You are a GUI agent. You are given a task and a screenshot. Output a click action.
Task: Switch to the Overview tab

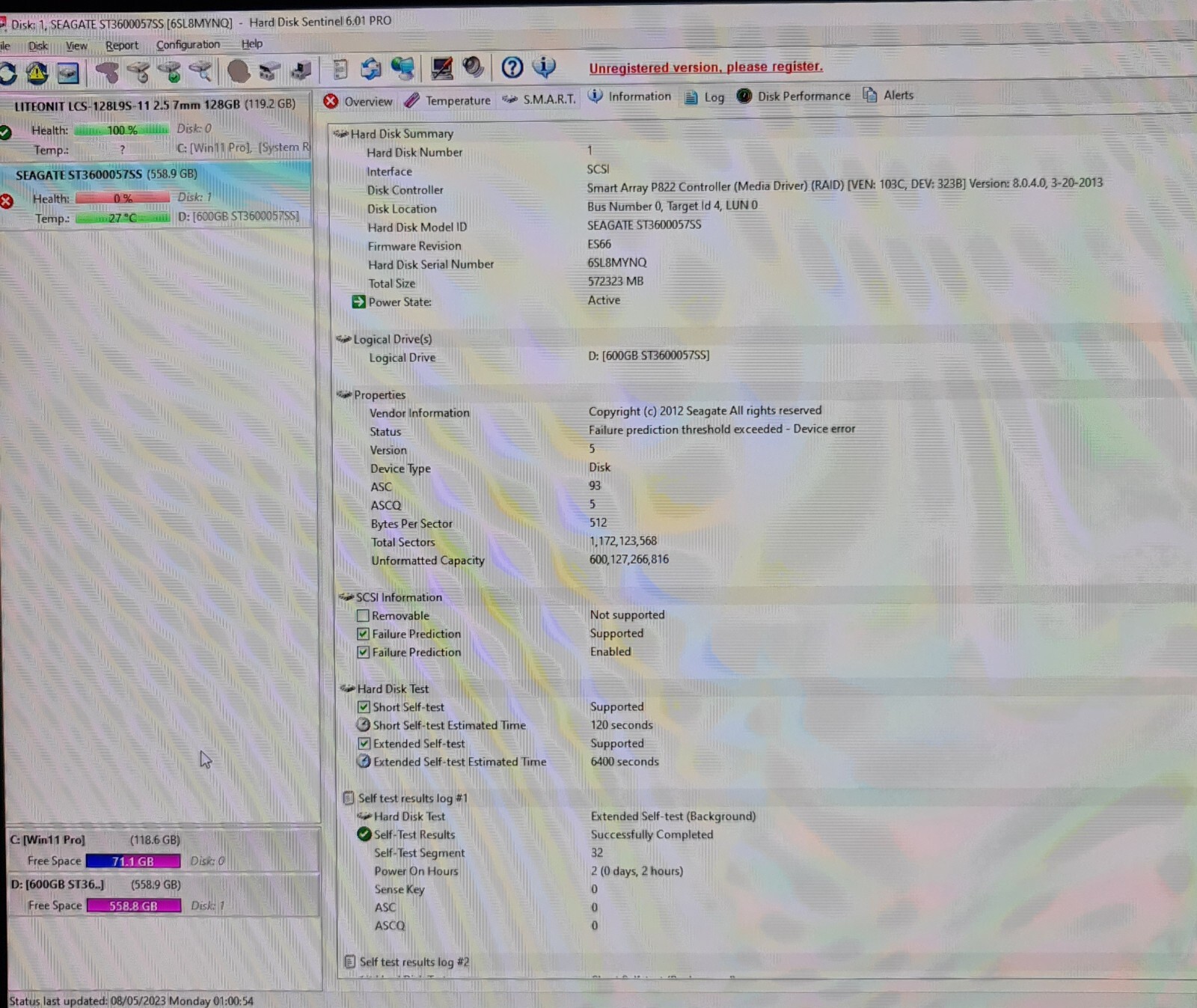coord(358,101)
